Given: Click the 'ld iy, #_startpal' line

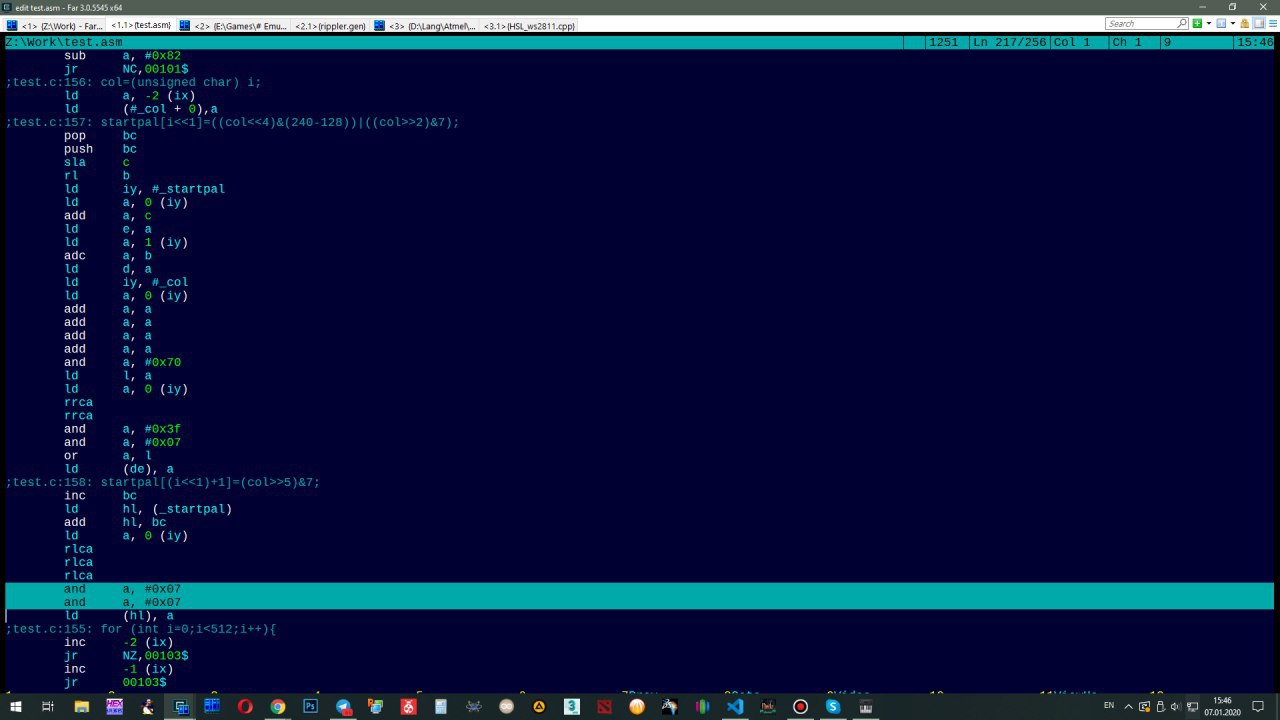Looking at the screenshot, I should click(145, 189).
